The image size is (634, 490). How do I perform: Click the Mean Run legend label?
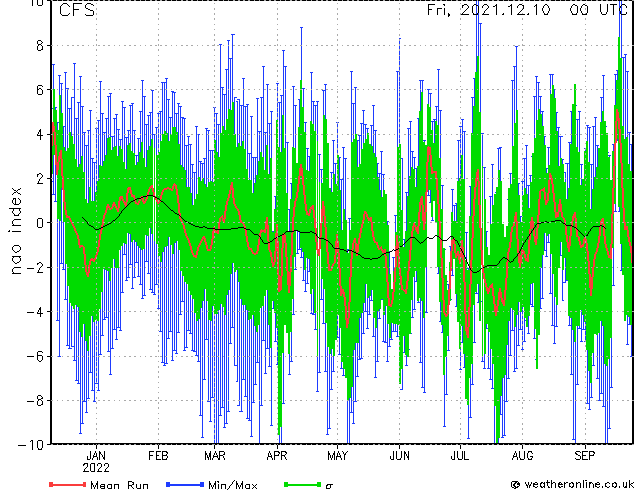pos(119,485)
